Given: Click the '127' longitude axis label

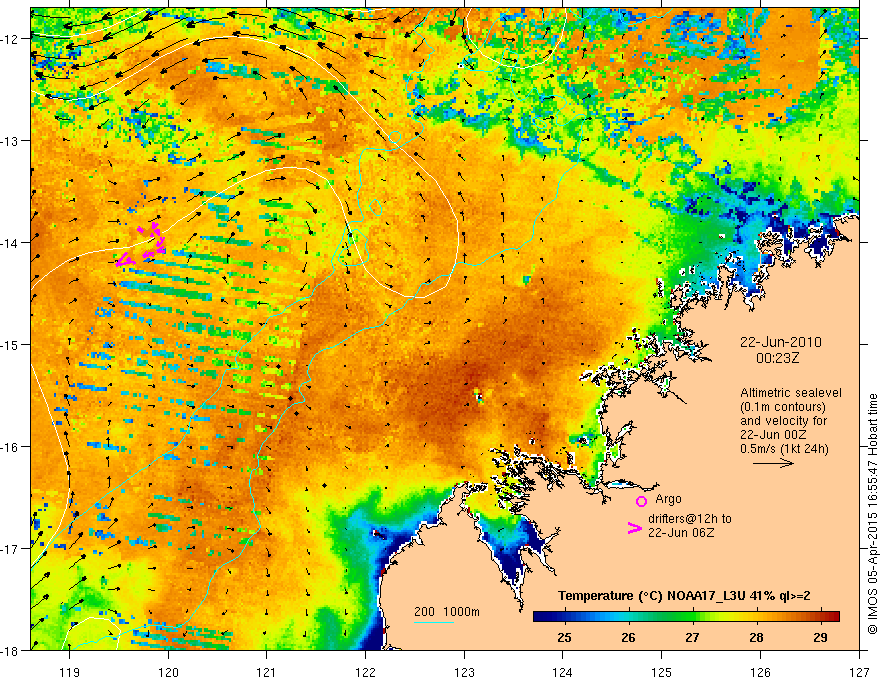Looking at the screenshot, I should [x=859, y=672].
